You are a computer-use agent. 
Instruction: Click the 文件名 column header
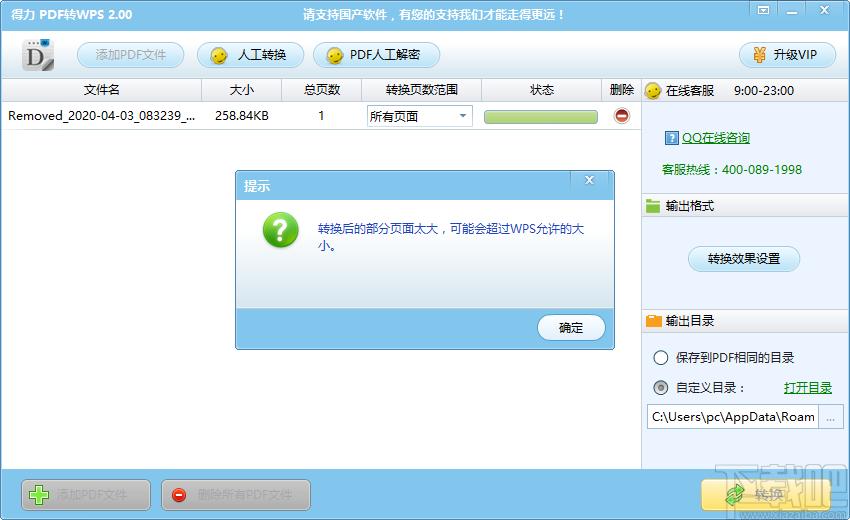[x=101, y=90]
